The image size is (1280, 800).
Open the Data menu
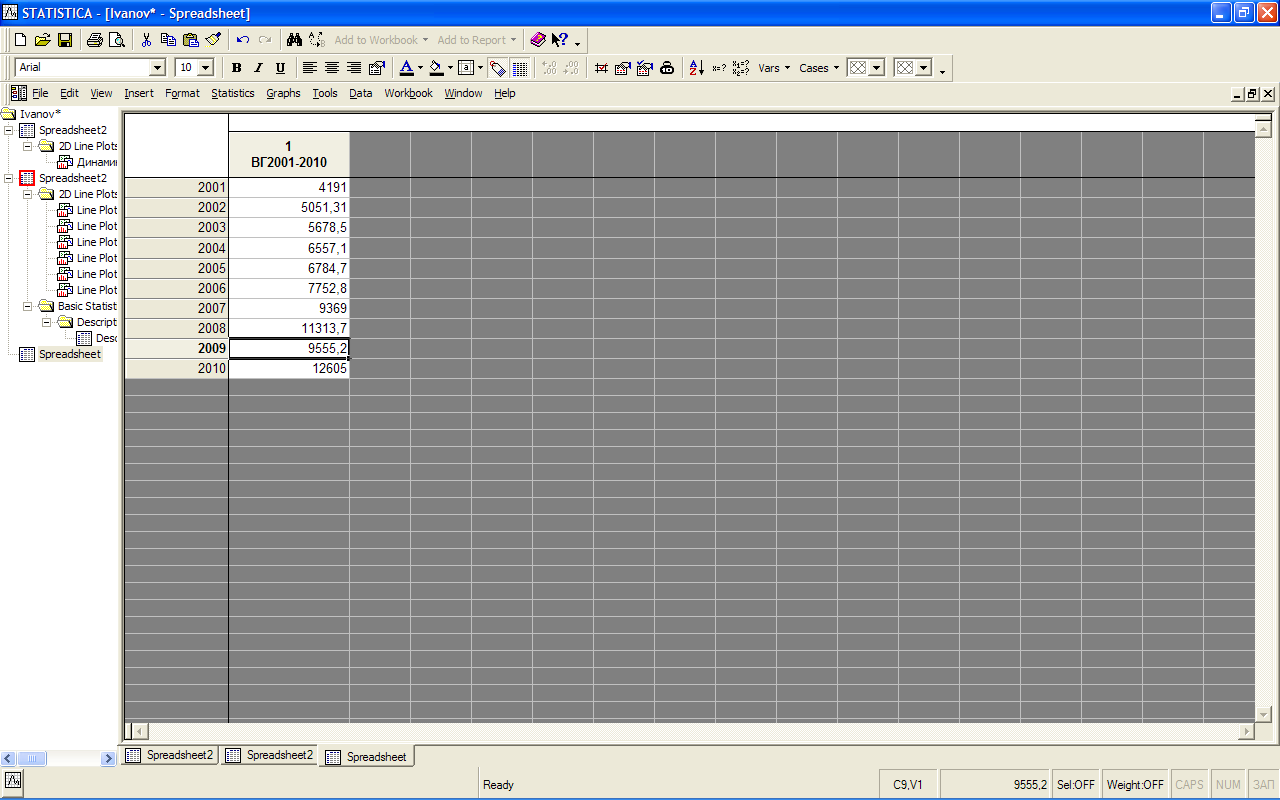click(x=361, y=93)
